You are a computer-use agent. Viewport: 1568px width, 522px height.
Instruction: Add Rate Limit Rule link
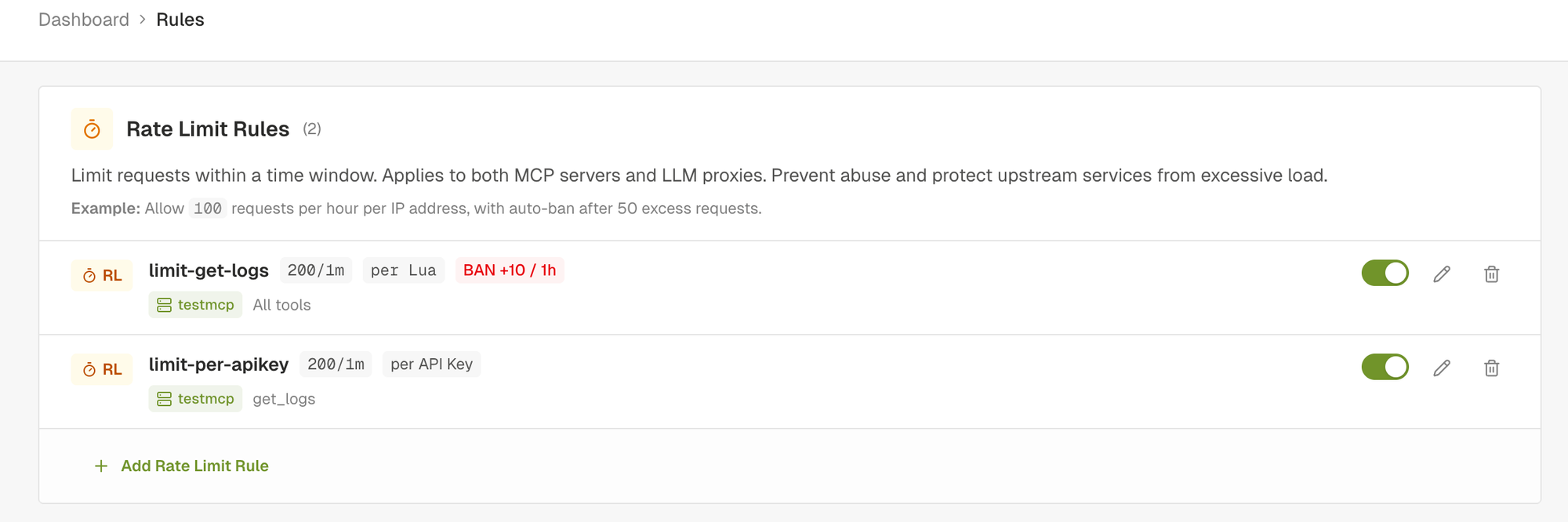[194, 466]
